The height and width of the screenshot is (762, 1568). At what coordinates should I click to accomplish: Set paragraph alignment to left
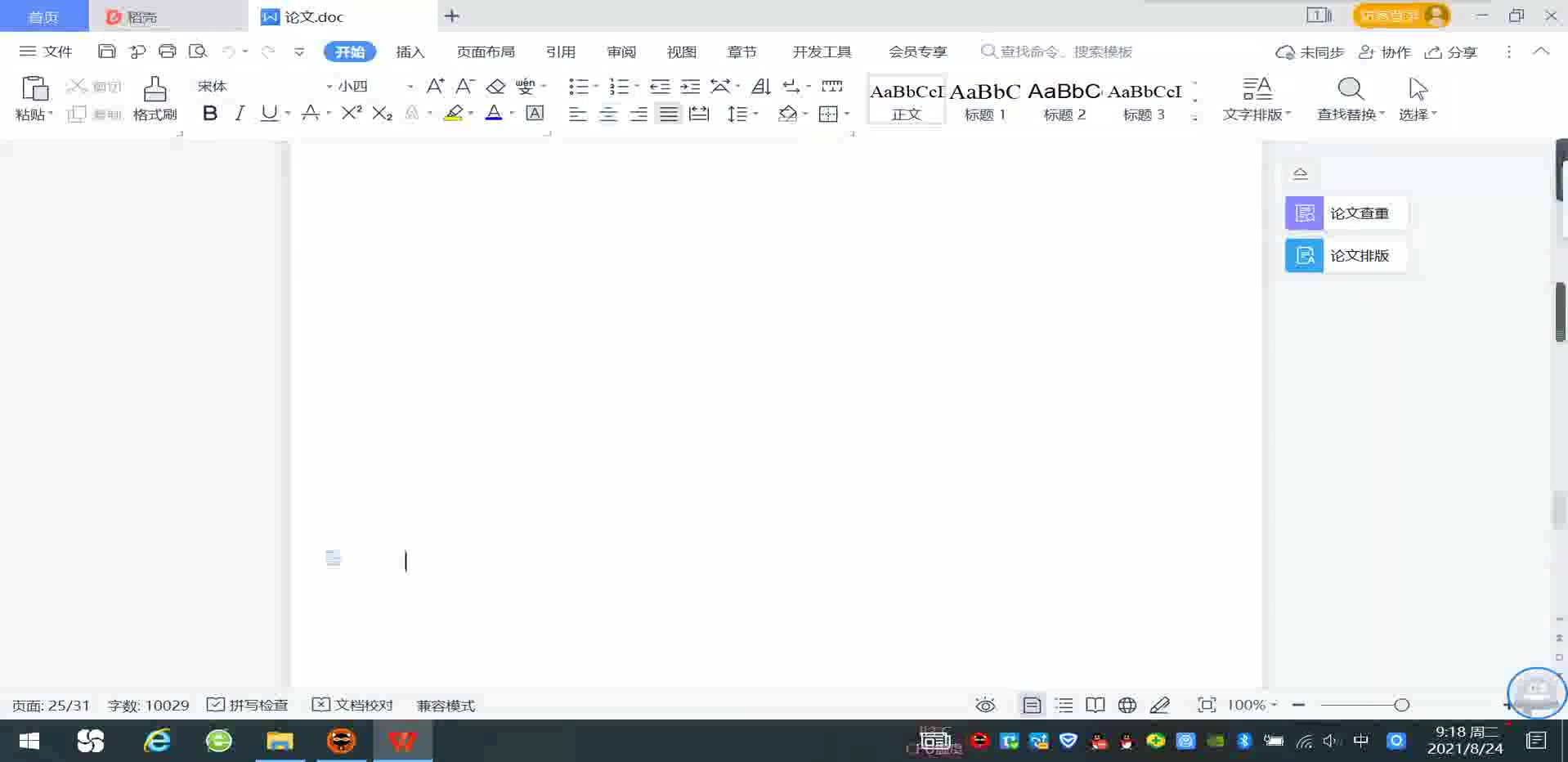point(578,114)
